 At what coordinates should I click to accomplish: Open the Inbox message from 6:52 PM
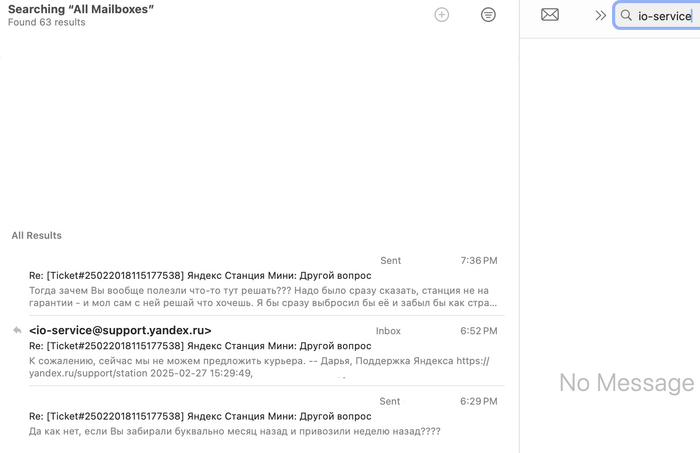(267, 351)
